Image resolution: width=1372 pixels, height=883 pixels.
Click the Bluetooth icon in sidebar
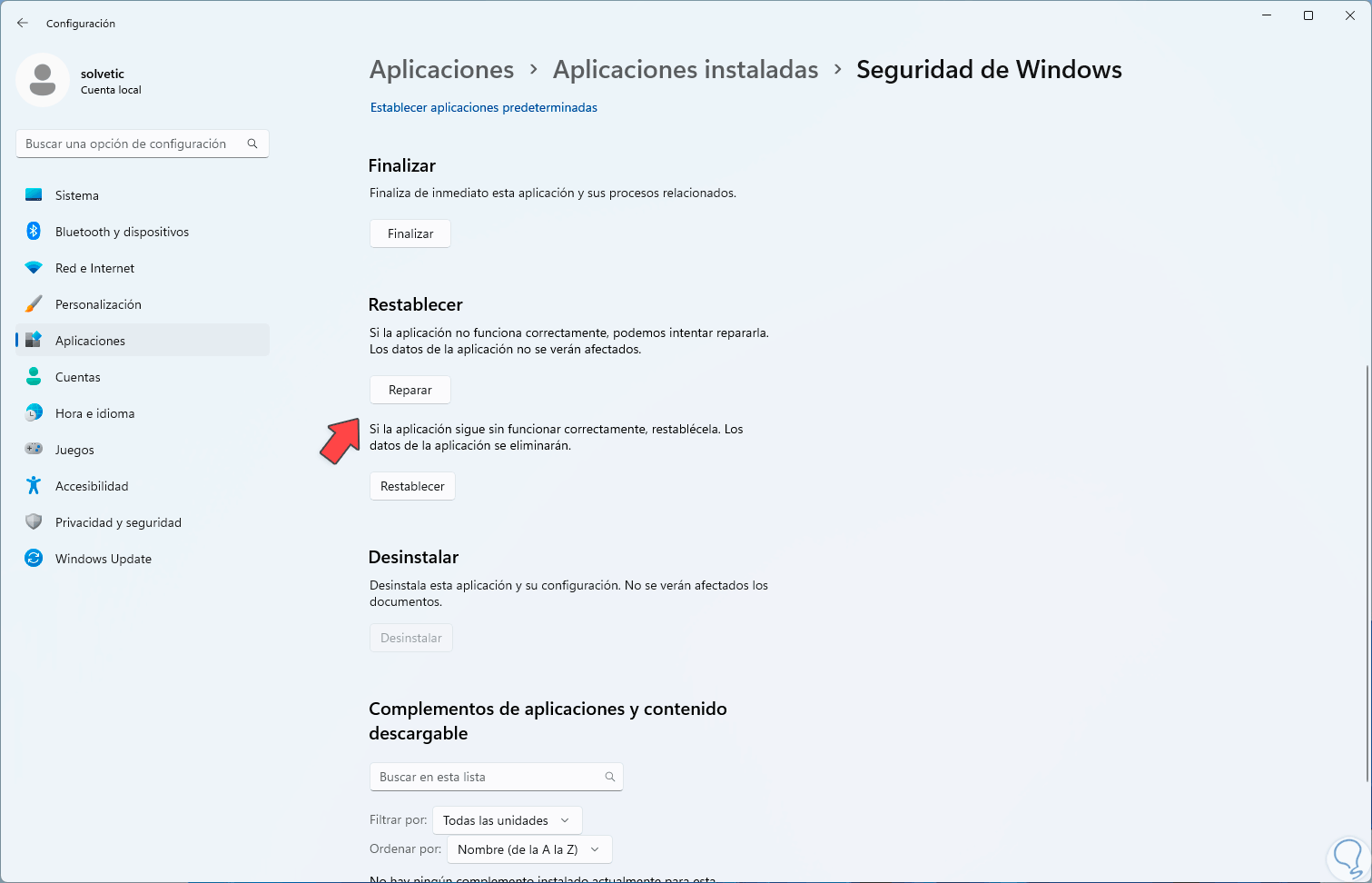point(34,232)
